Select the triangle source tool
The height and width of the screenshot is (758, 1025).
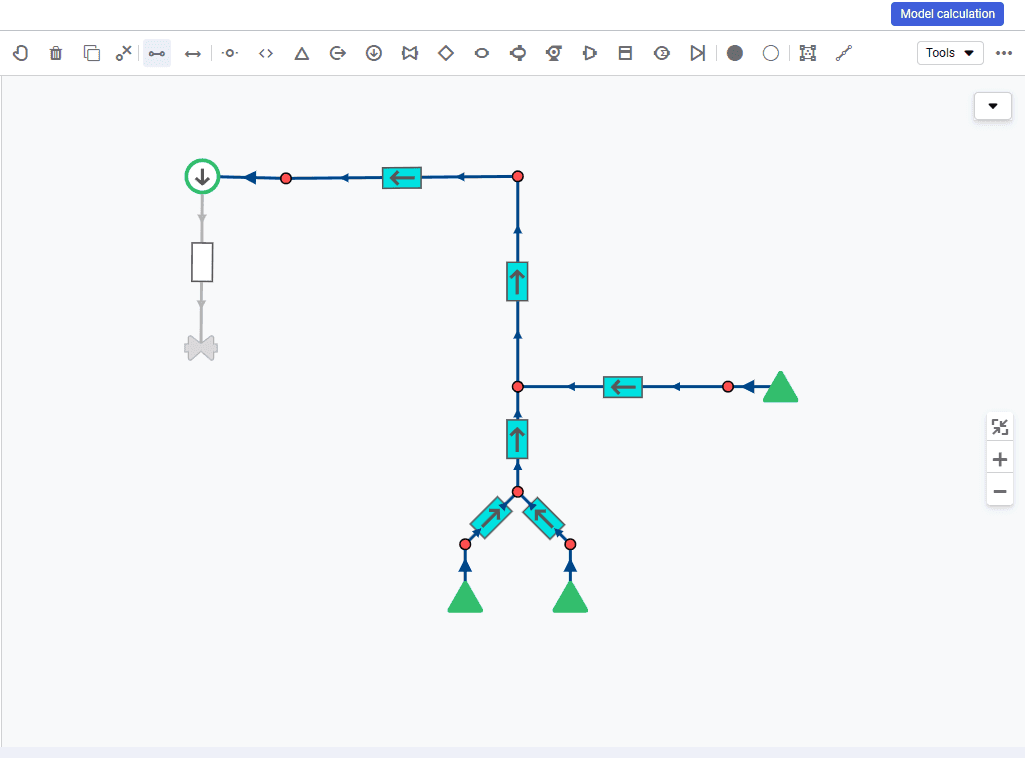(x=301, y=53)
